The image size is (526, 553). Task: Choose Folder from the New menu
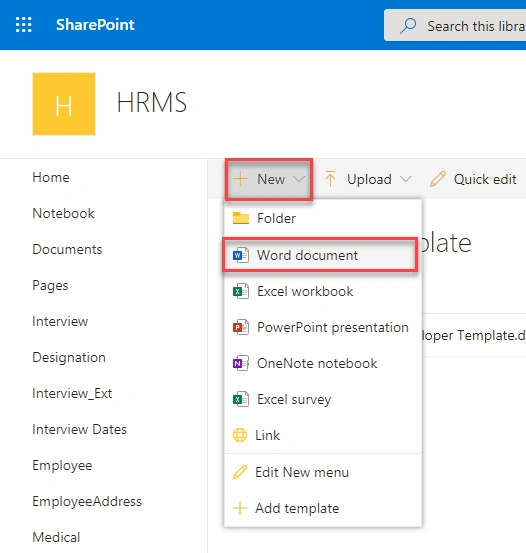323,218
